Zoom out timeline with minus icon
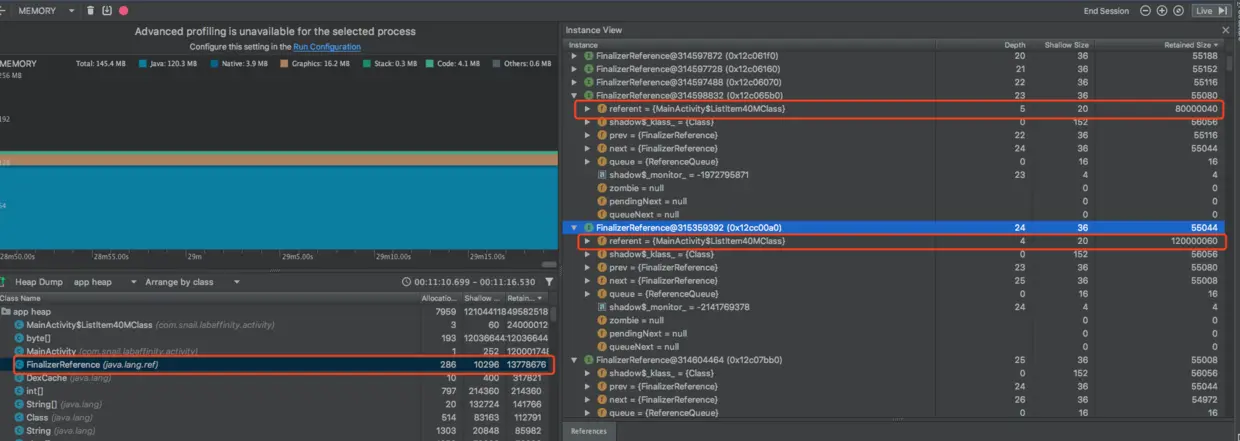The height and width of the screenshot is (441, 1240). [1145, 10]
